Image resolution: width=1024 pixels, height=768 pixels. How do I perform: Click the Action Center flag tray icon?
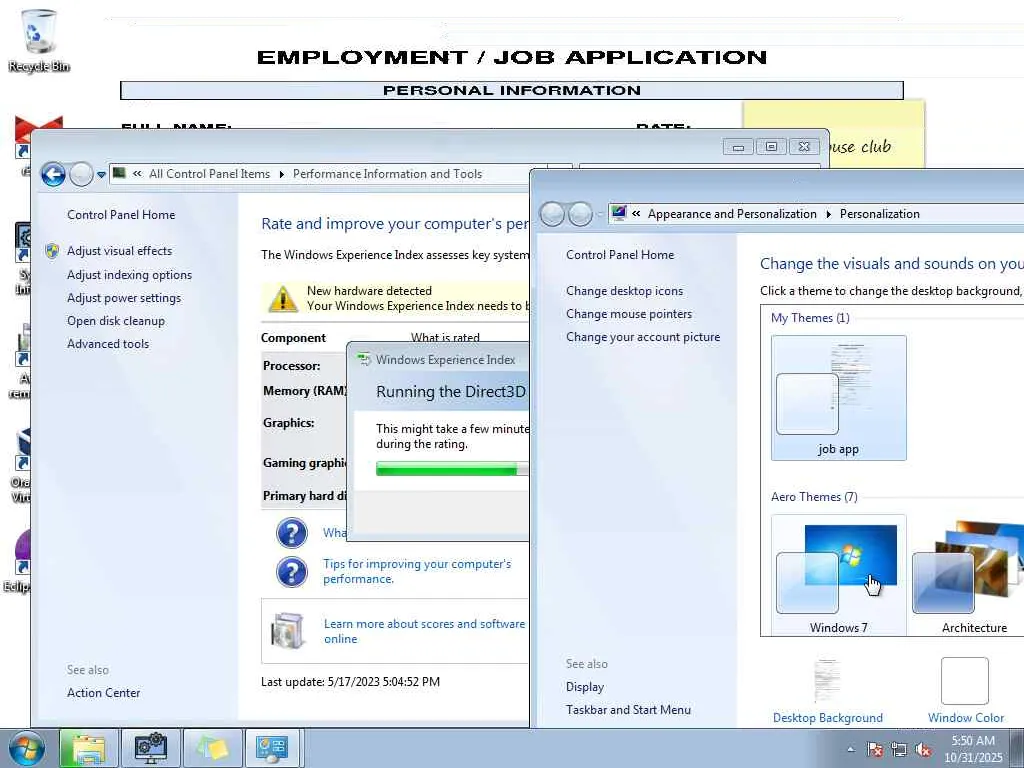(875, 750)
